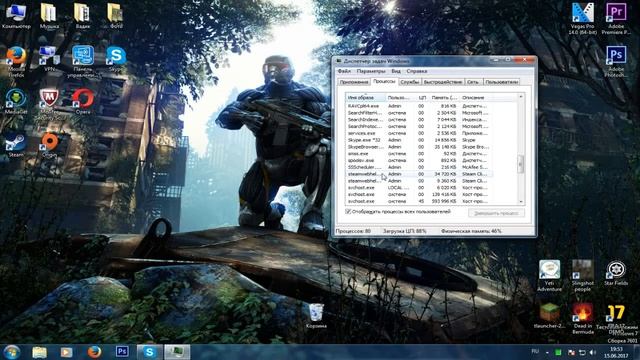Switch to Пользователи tab

(502, 82)
